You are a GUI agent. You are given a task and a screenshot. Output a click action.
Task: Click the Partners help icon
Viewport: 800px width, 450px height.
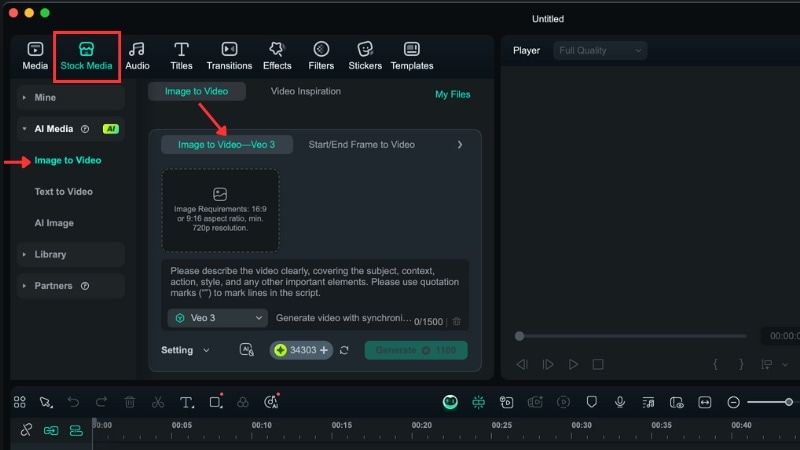85,286
